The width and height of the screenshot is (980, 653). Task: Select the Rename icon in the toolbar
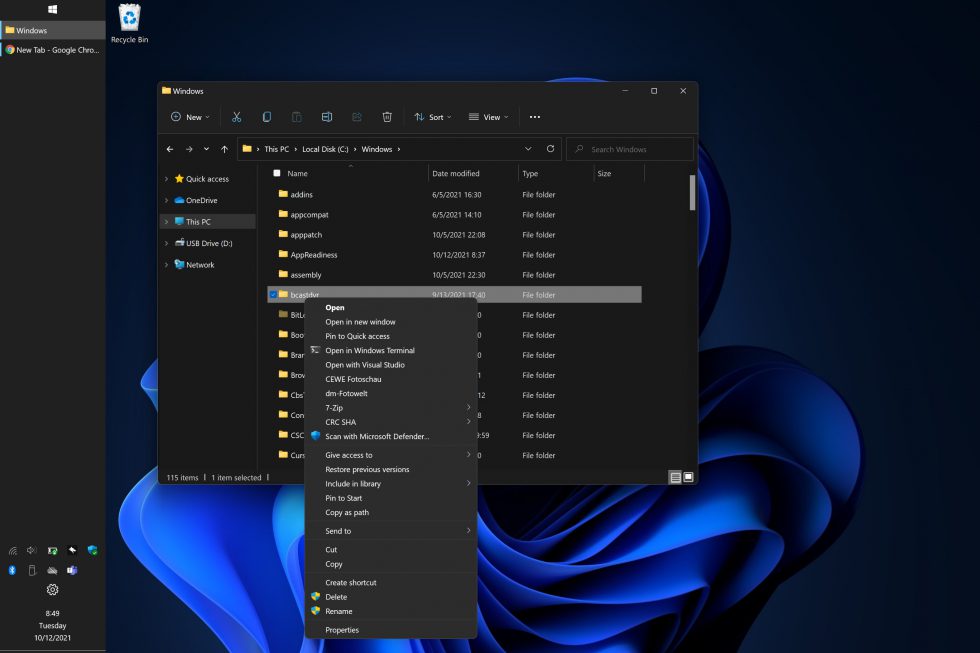click(x=327, y=117)
